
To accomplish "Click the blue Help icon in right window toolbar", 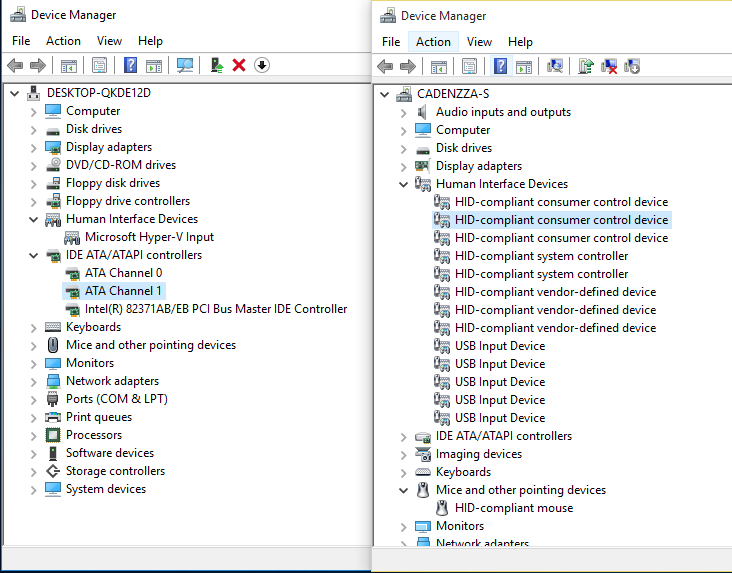I will click(x=500, y=66).
